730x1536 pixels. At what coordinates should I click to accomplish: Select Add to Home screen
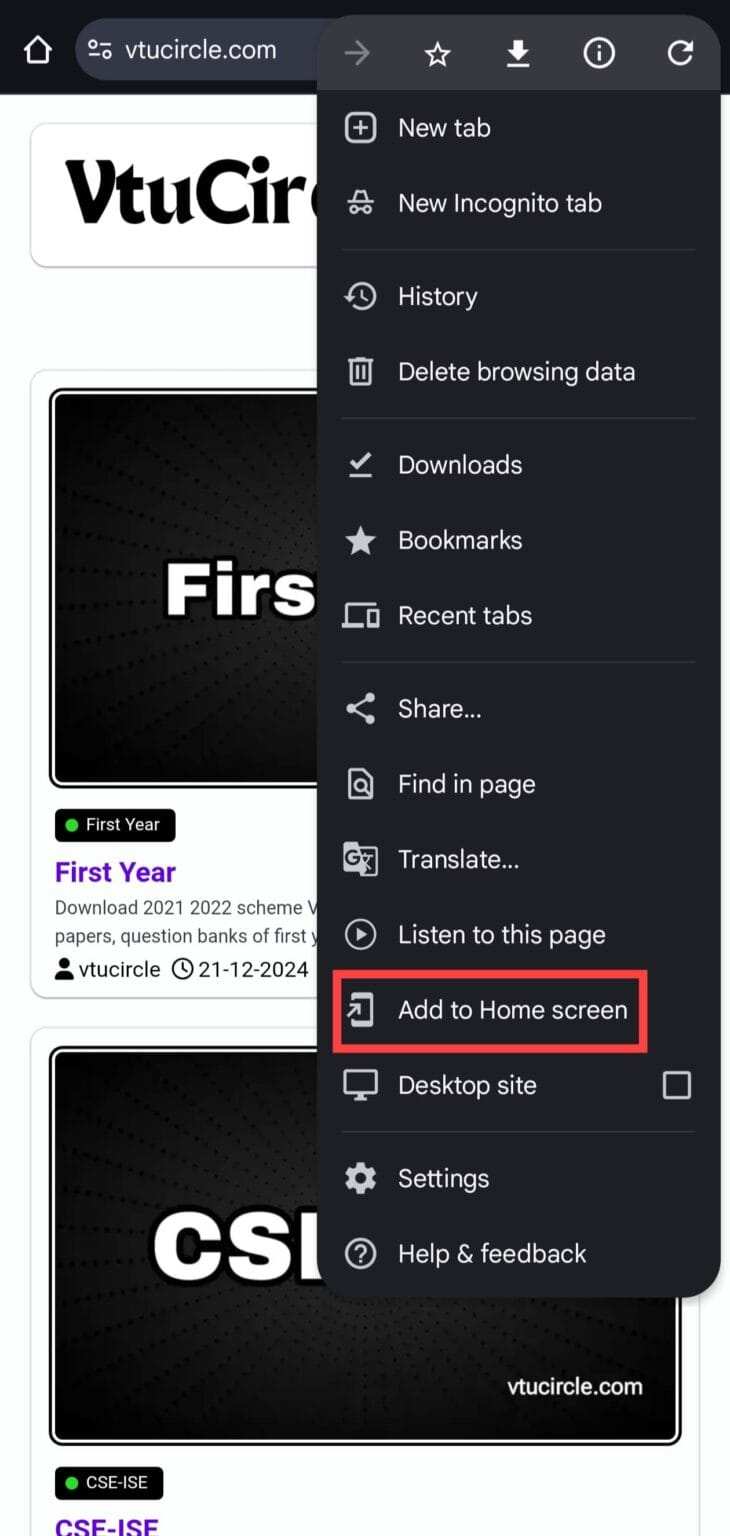(518, 1010)
